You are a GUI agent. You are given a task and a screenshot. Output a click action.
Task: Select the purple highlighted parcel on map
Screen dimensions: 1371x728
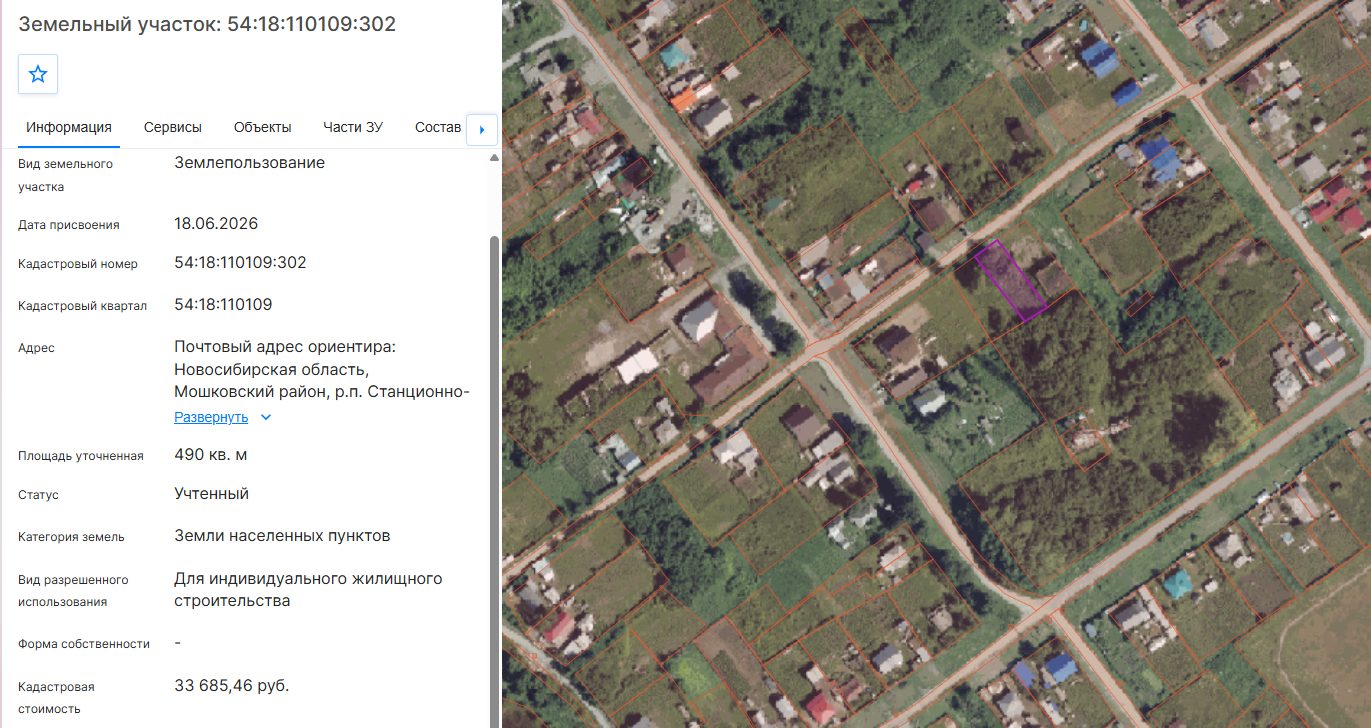pos(1010,280)
